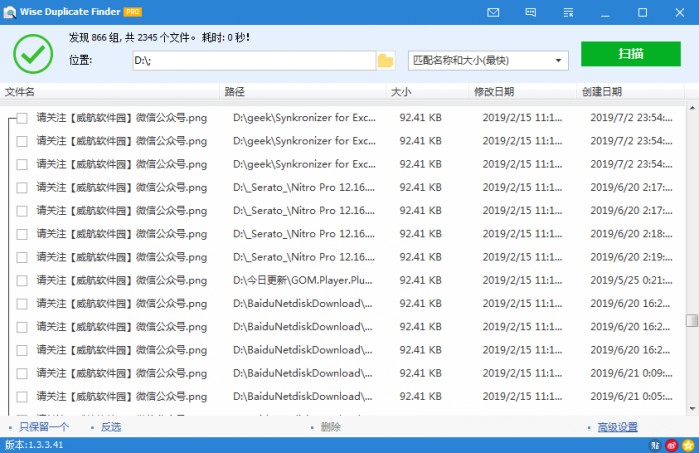Open the mail envelope icon in title bar
The image size is (699, 453).
[493, 12]
